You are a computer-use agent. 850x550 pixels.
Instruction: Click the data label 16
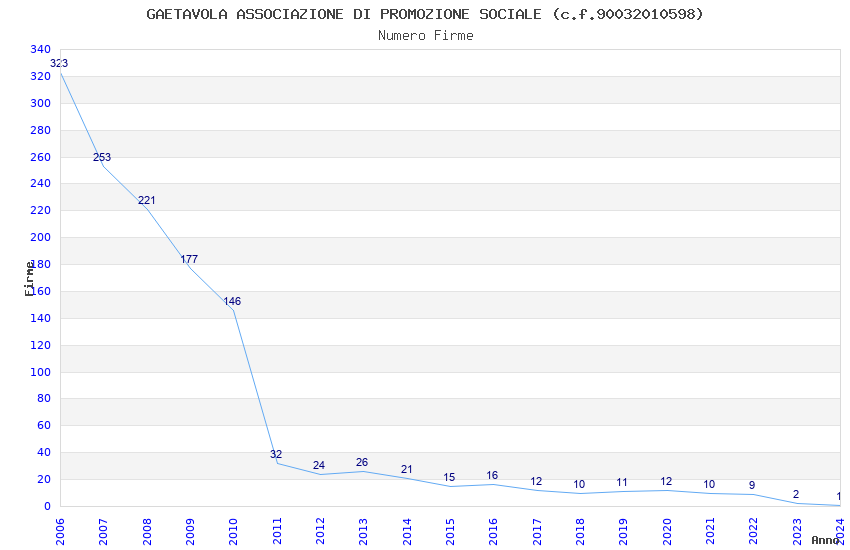point(492,476)
